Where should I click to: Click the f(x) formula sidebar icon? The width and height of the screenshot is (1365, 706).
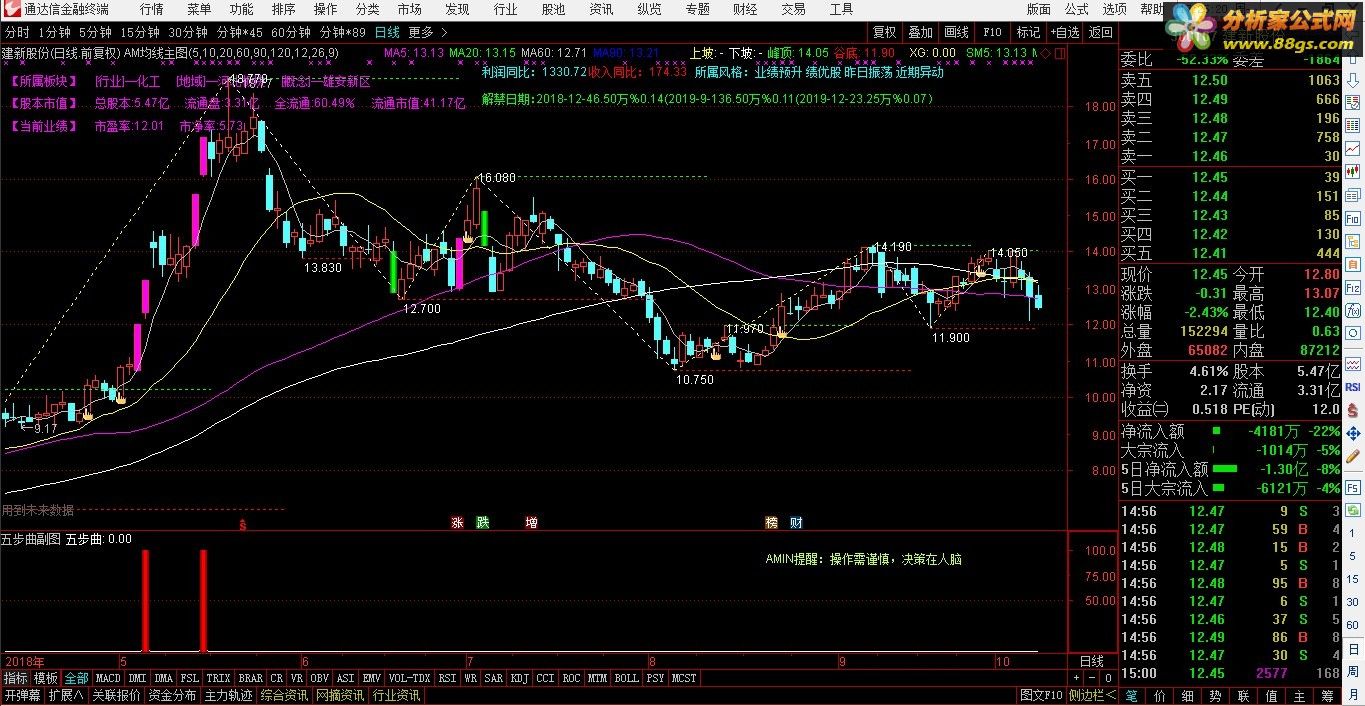[x=1353, y=310]
